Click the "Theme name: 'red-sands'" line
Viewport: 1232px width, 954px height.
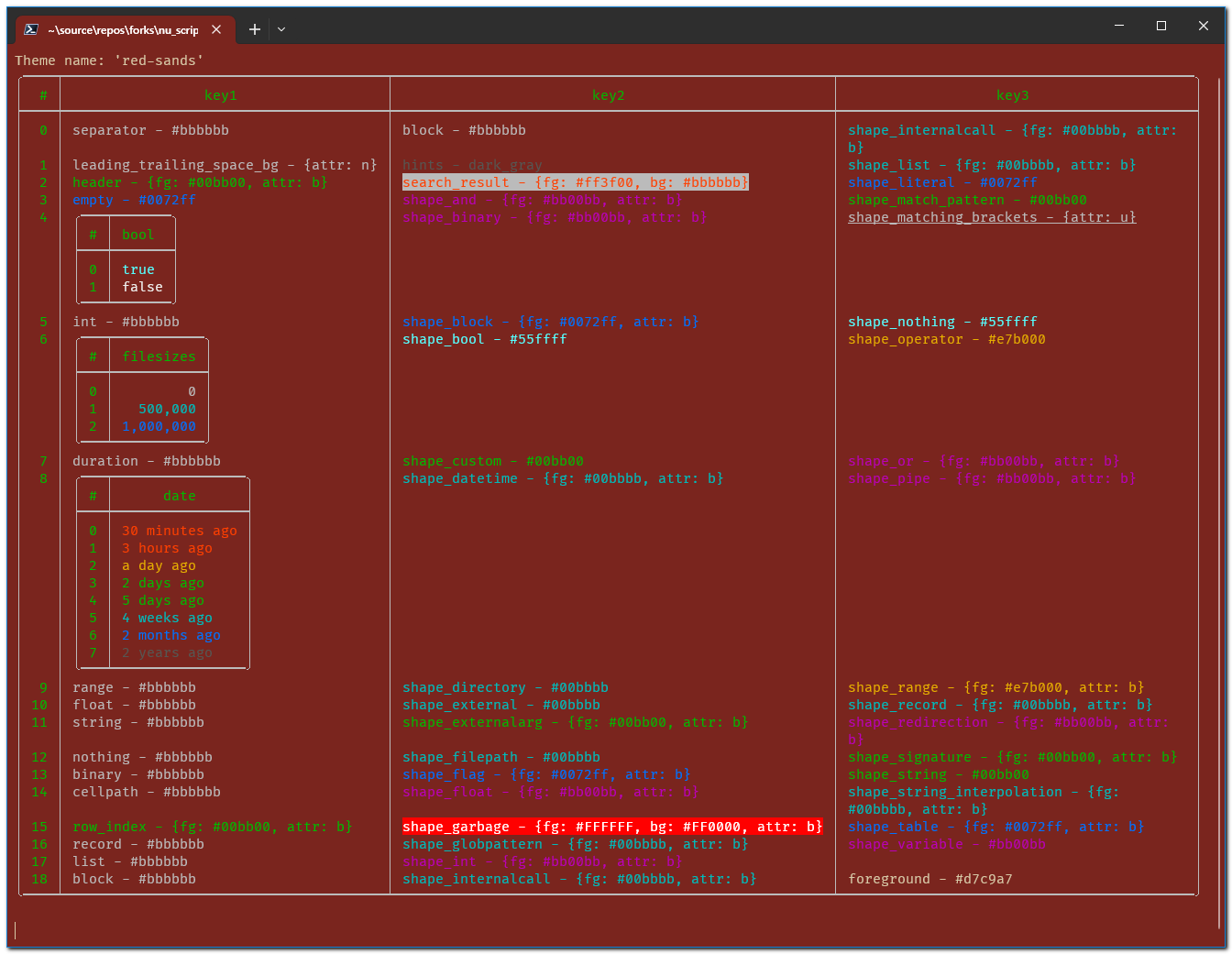[x=109, y=60]
